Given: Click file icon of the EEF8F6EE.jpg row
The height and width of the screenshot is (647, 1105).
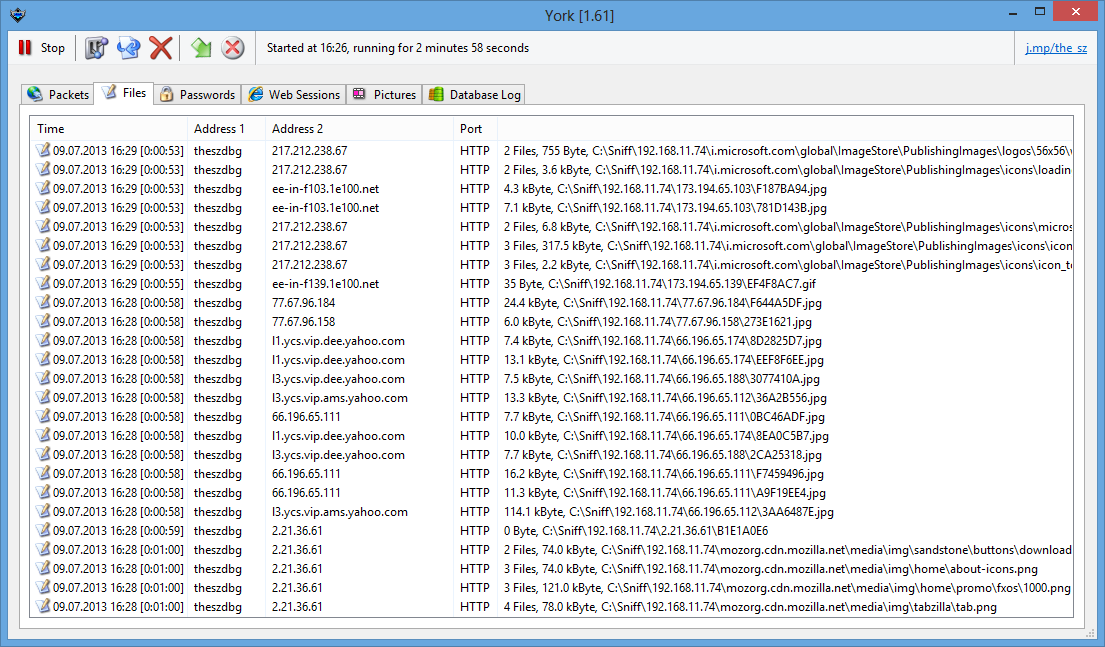Looking at the screenshot, I should tap(44, 359).
